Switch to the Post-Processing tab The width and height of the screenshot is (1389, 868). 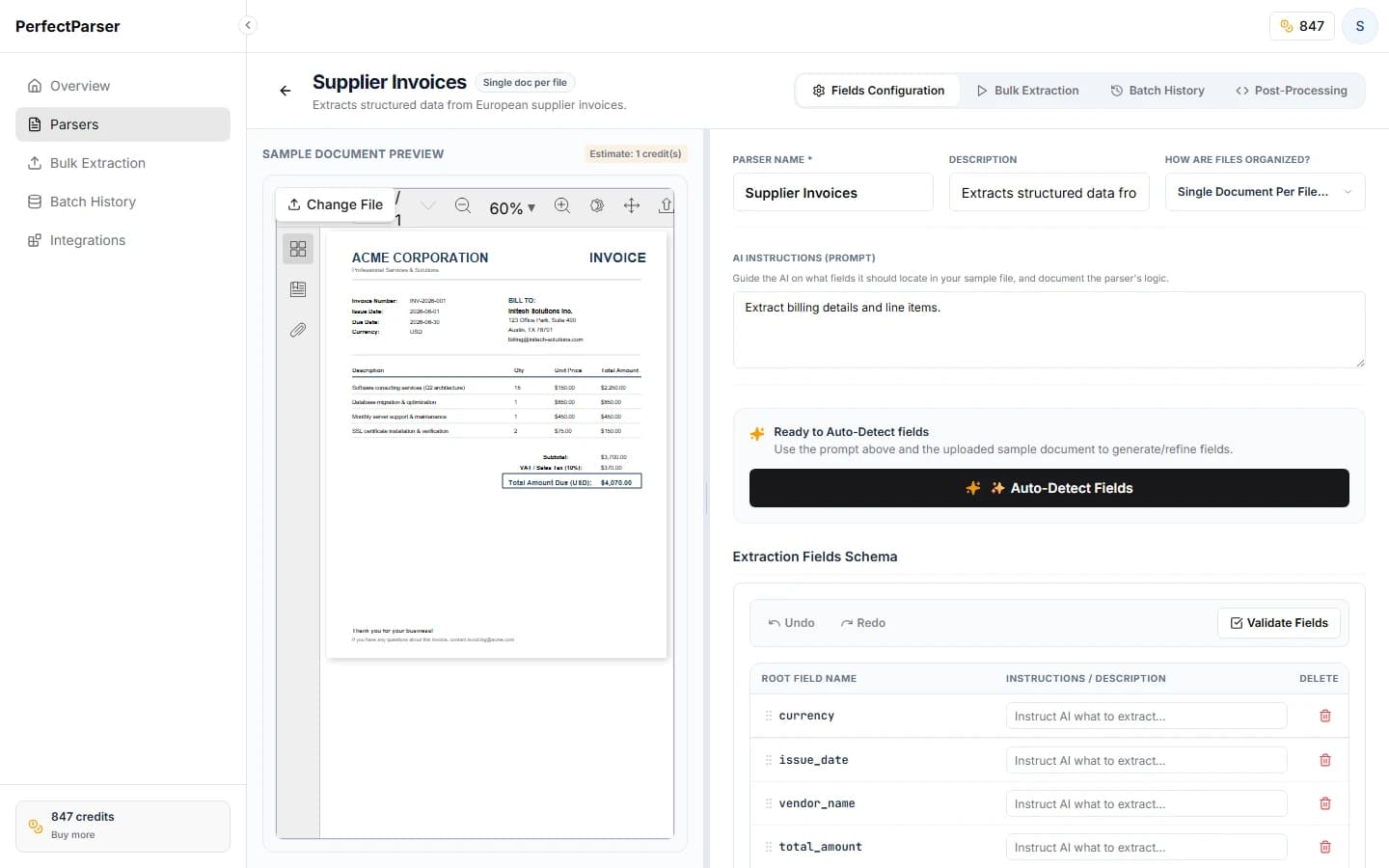(1292, 91)
